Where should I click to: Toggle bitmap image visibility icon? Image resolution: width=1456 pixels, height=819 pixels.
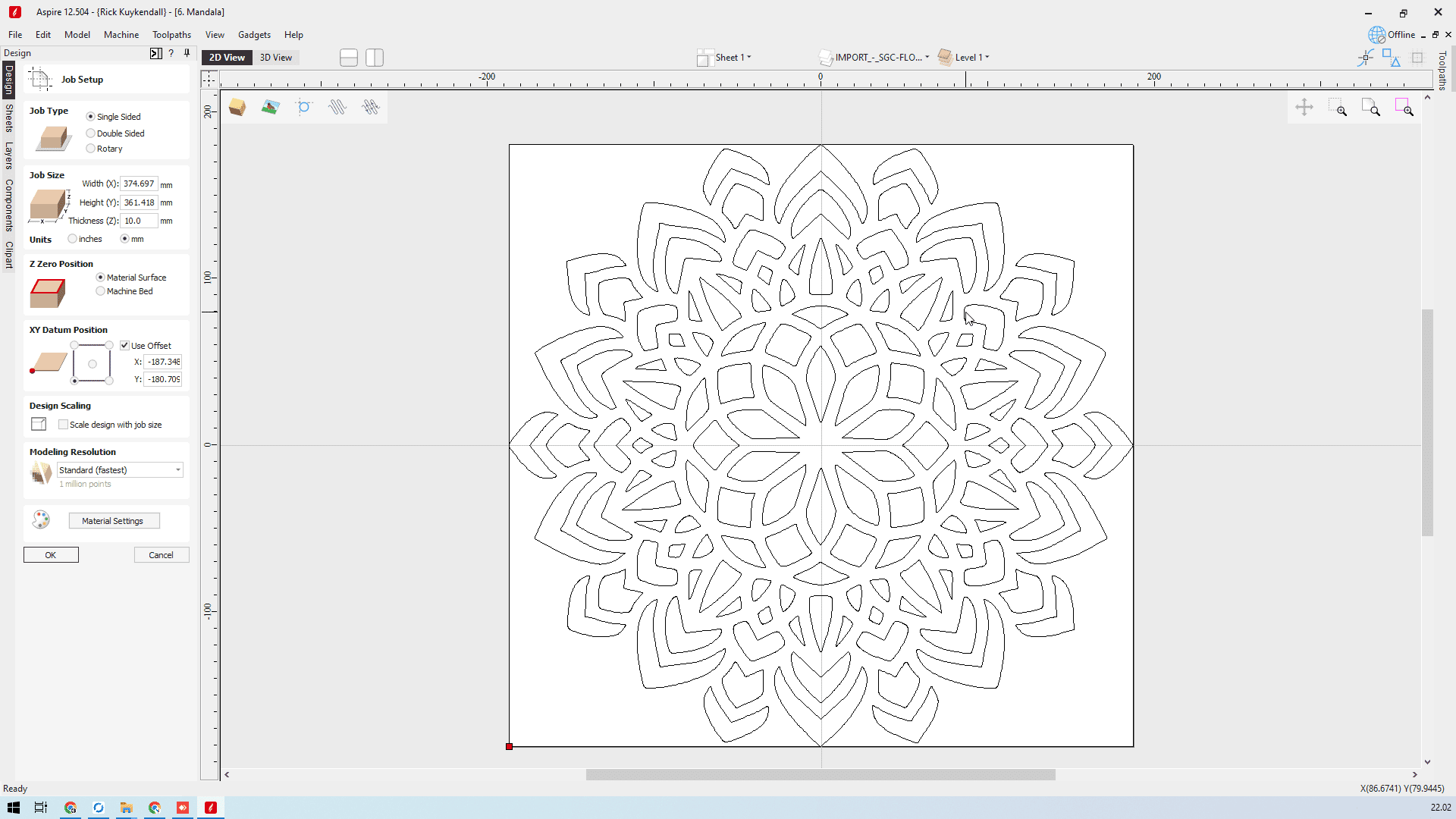click(x=270, y=108)
